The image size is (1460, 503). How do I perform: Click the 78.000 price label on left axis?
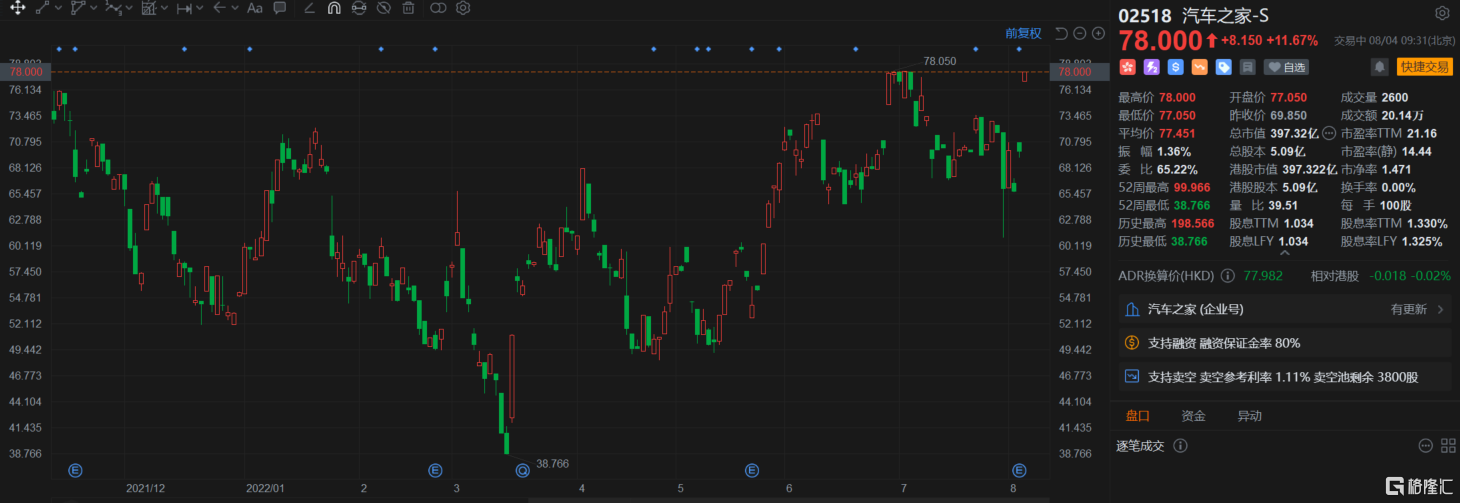(x=26, y=72)
